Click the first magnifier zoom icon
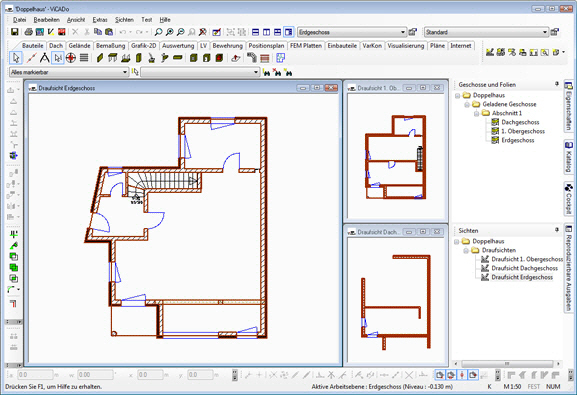Viewport: 577px width, 395px height. pos(158,32)
